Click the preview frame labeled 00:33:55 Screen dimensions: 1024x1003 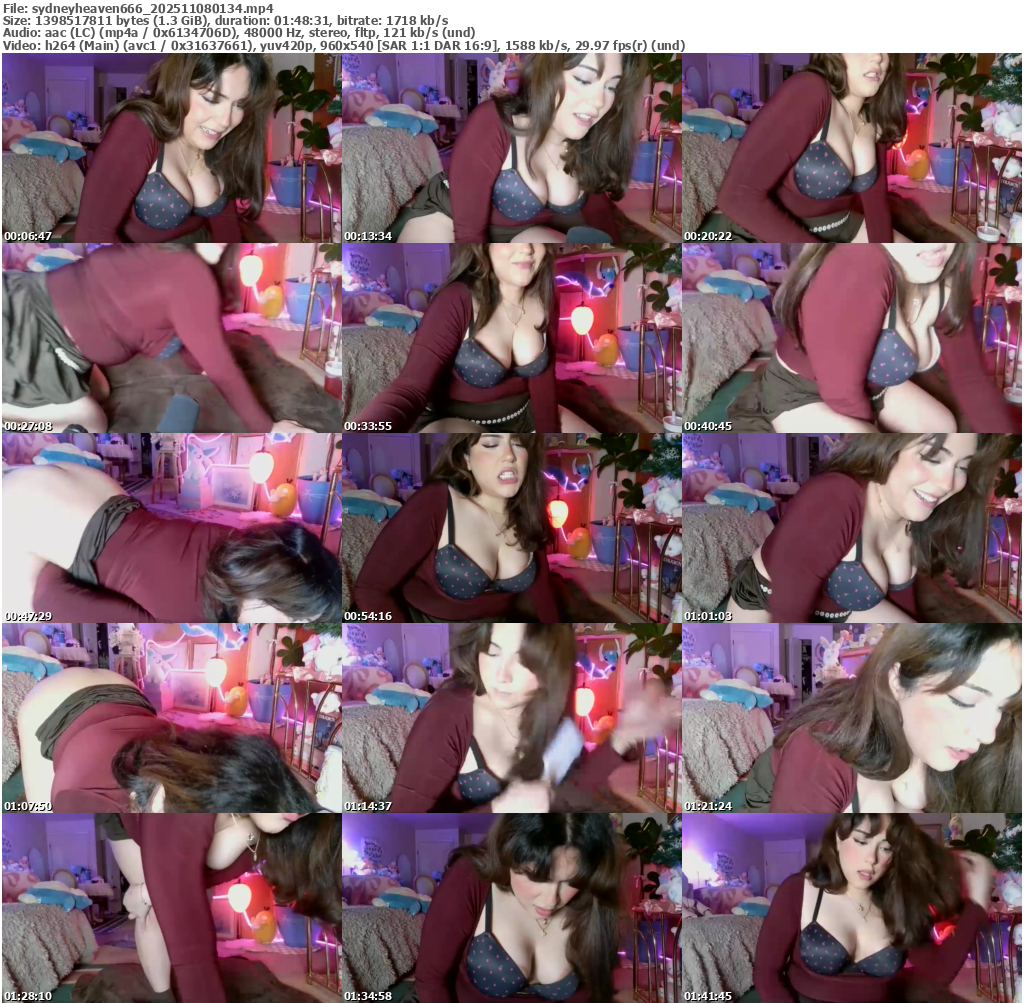click(x=511, y=338)
